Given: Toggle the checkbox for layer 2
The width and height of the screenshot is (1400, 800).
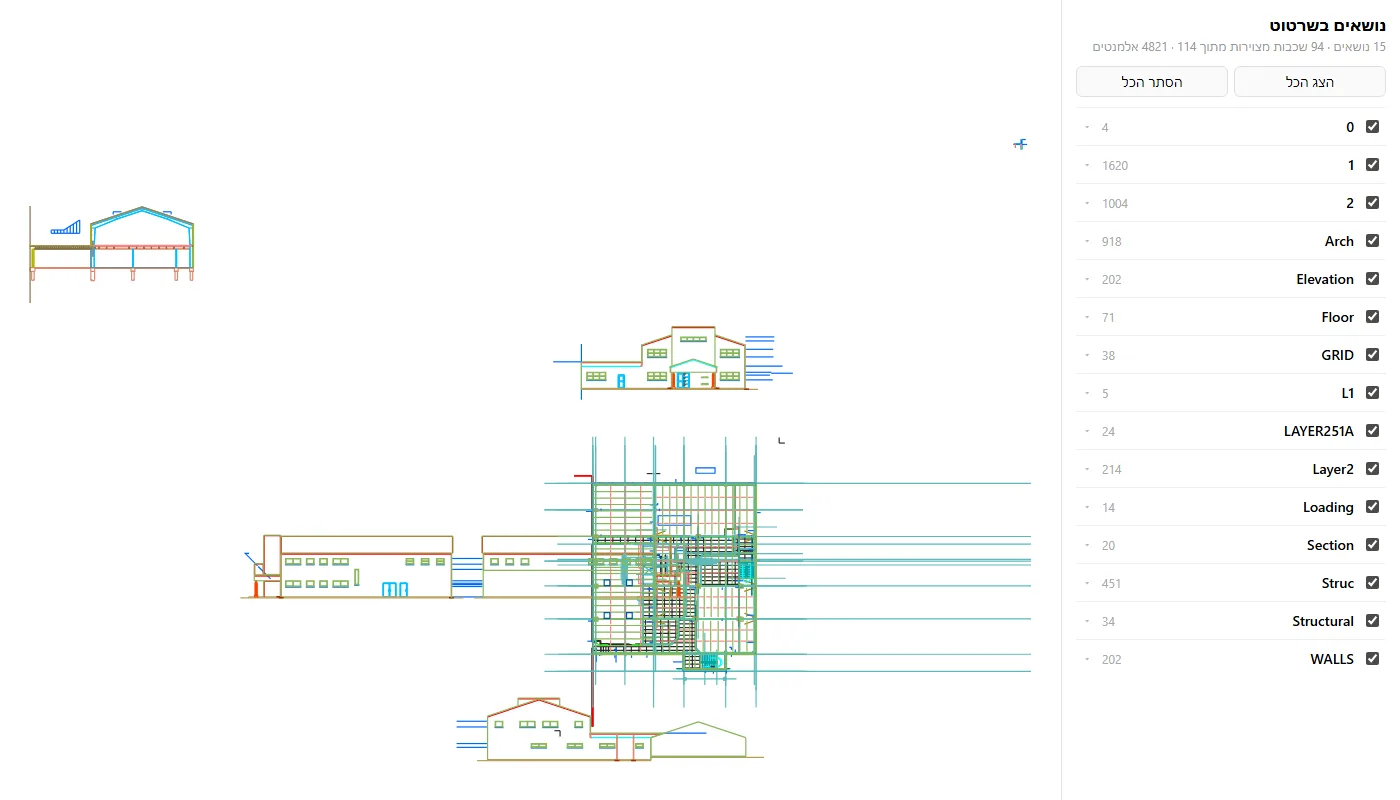Looking at the screenshot, I should tap(1372, 203).
